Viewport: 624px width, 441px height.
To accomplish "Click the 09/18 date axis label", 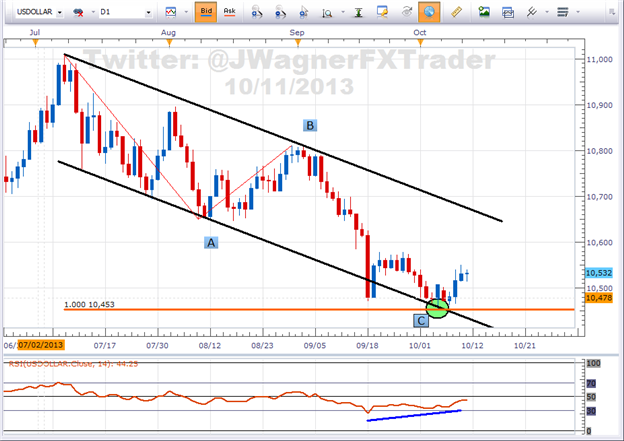I will click(367, 345).
